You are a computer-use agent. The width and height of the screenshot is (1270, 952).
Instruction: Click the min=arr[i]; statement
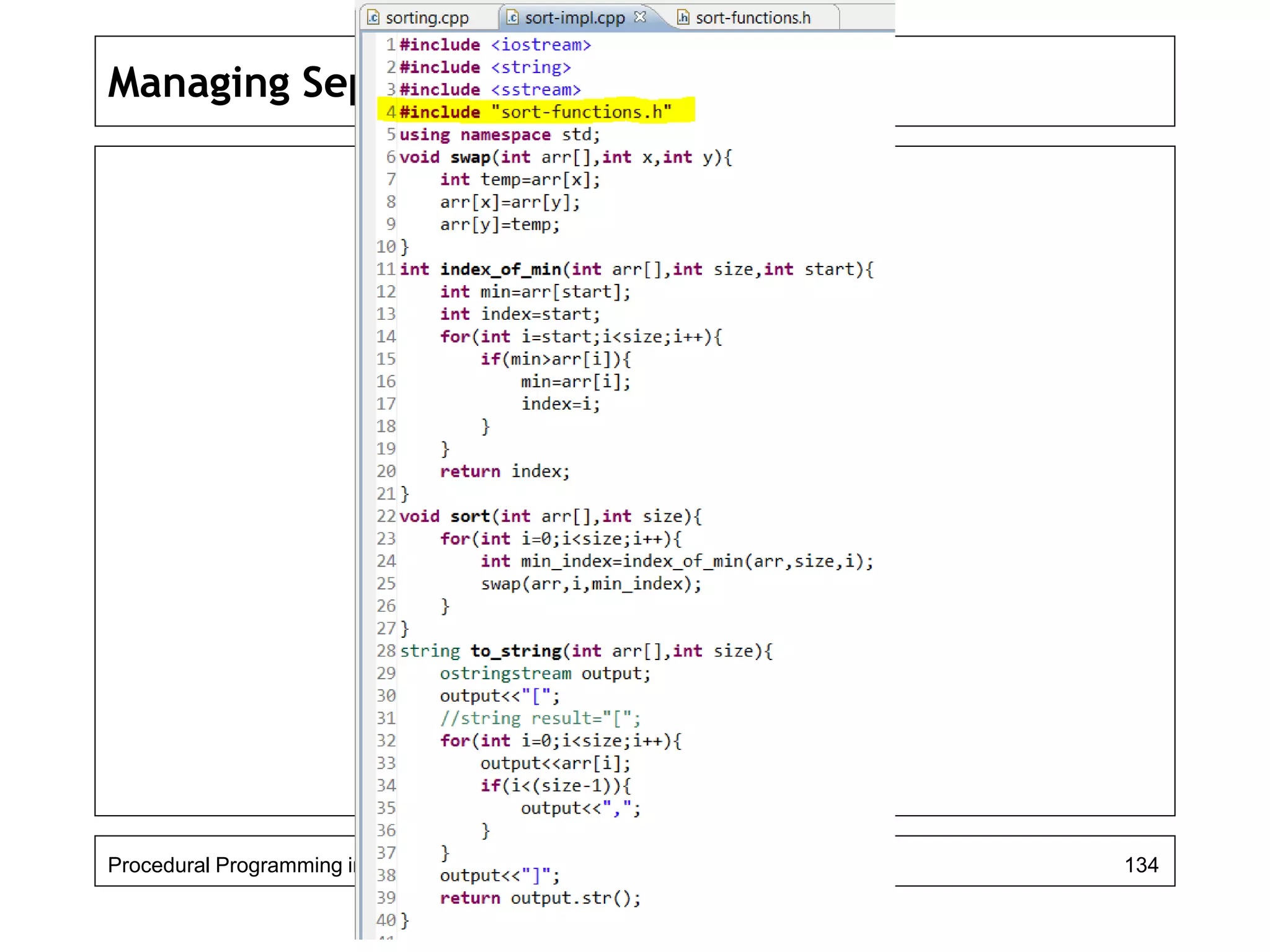click(575, 382)
